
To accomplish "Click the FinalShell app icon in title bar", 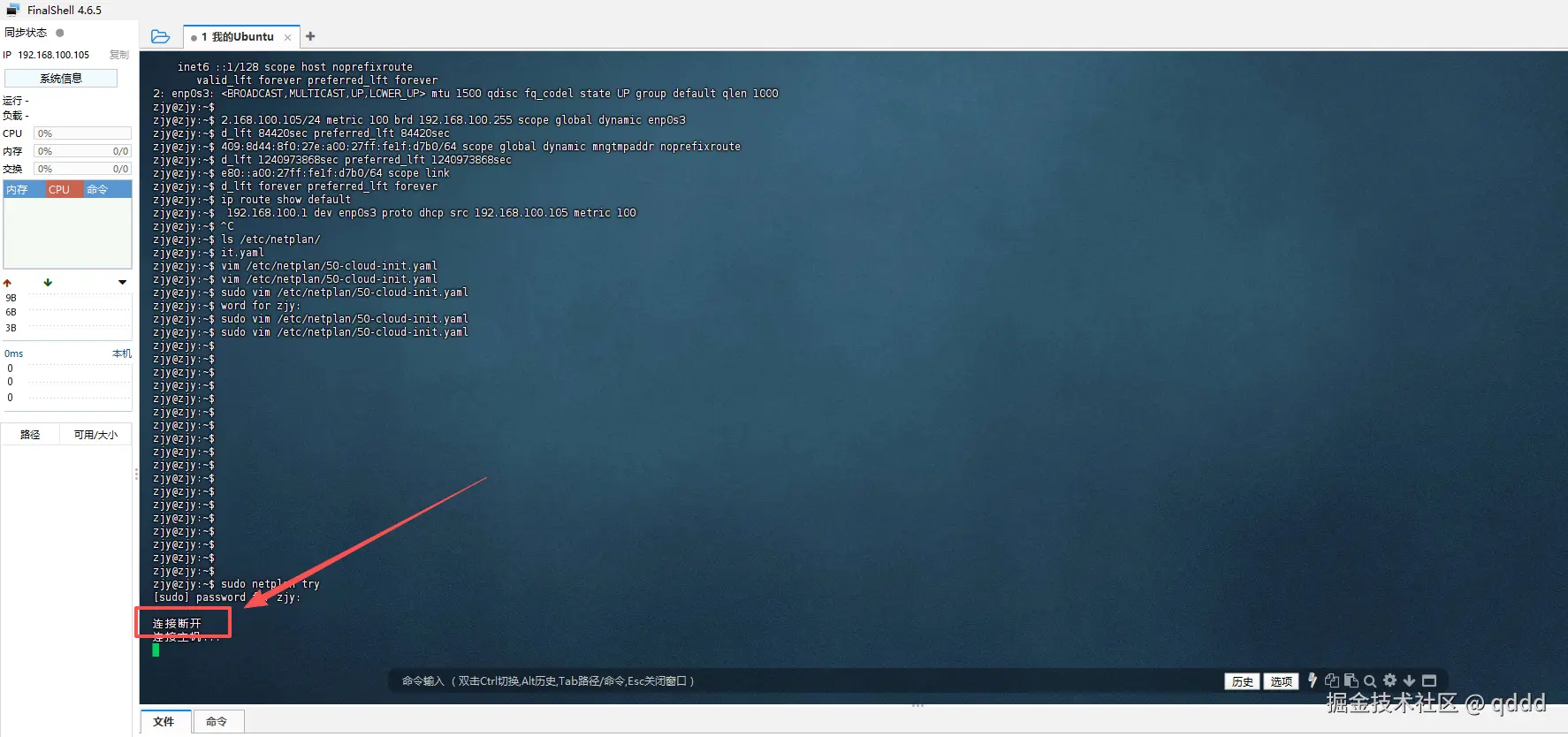I will (x=12, y=11).
